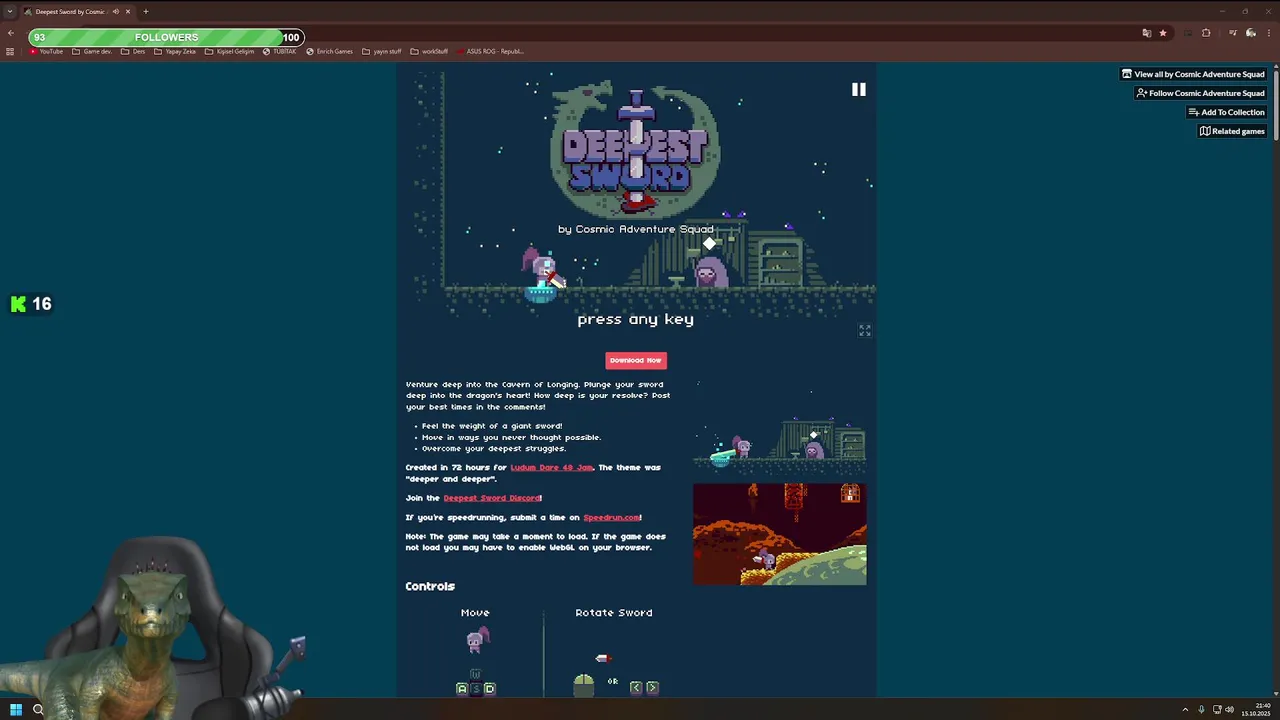Open the browser three-dot menu
This screenshot has height=720, width=1280.
pyautogui.click(x=1269, y=33)
